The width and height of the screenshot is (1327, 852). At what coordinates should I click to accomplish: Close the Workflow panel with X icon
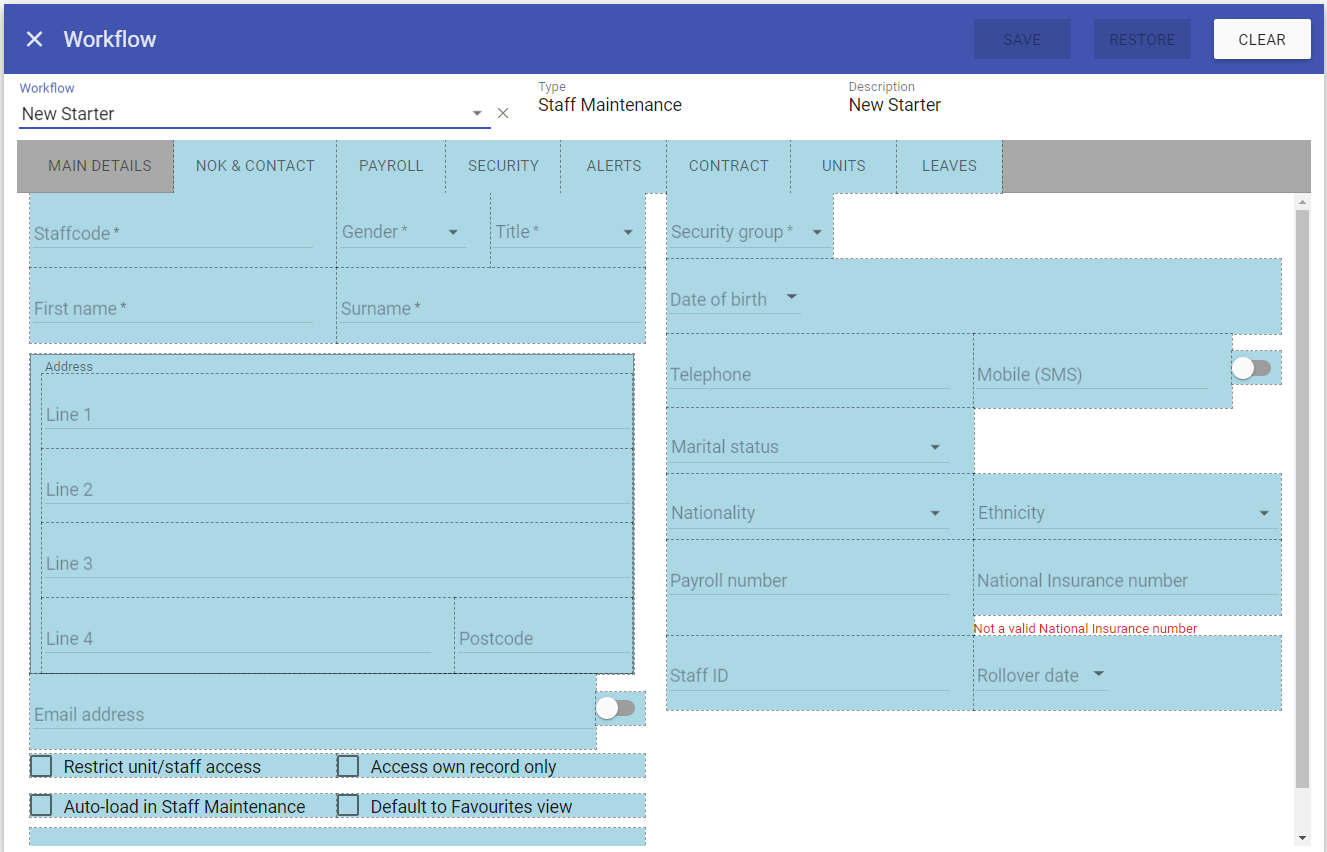(x=35, y=39)
